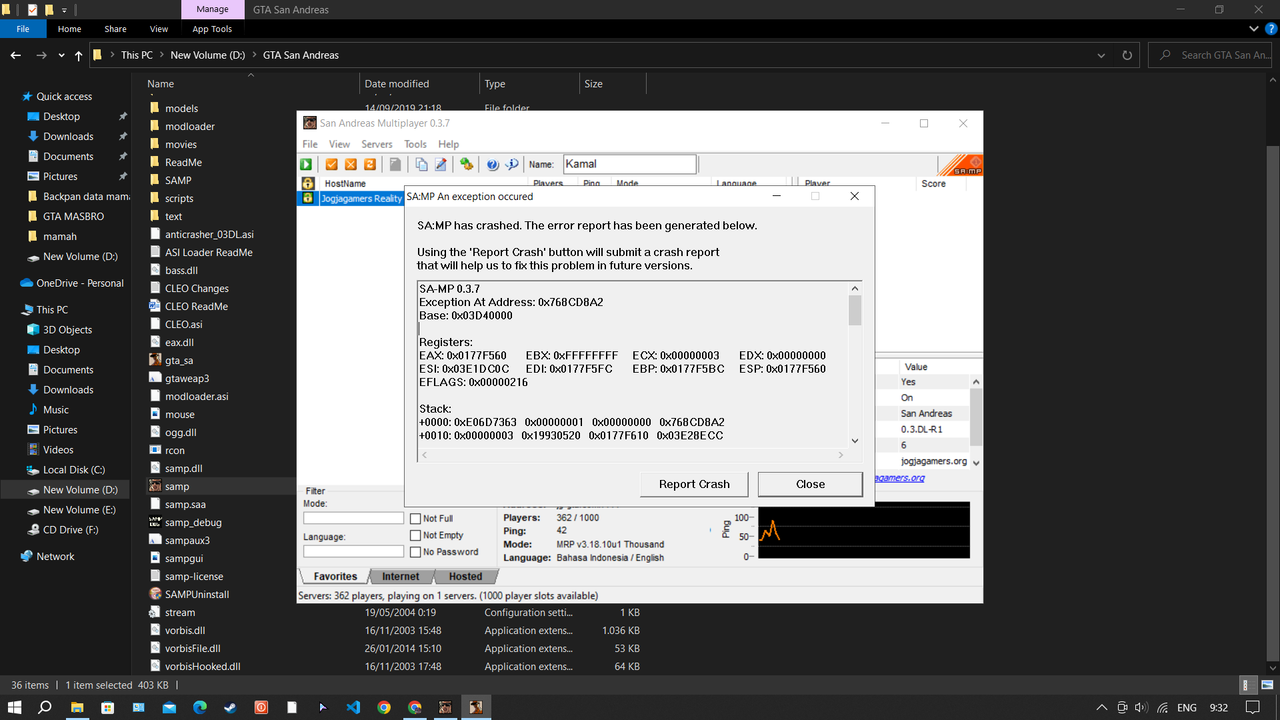This screenshot has height=720, width=1280.
Task: Open the Tools menu in SA-MP
Action: (415, 144)
